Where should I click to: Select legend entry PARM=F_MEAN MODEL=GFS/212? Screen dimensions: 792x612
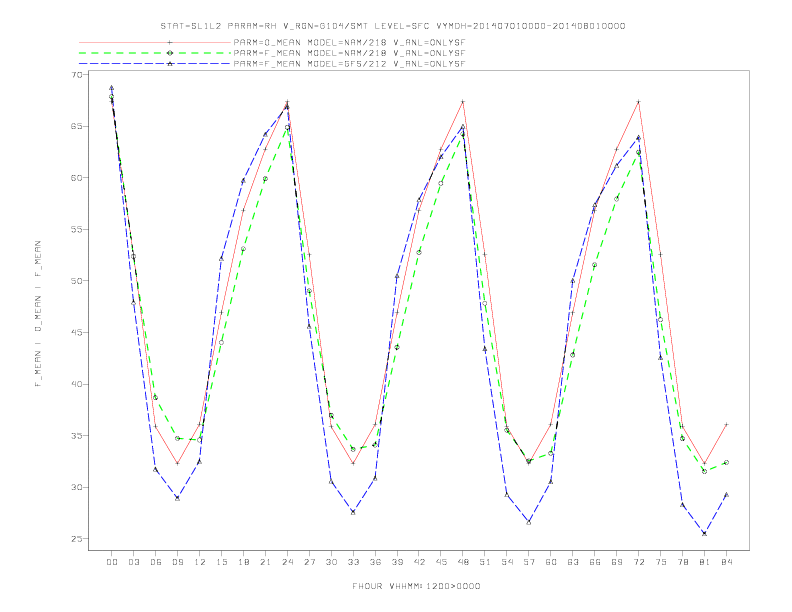[349, 64]
